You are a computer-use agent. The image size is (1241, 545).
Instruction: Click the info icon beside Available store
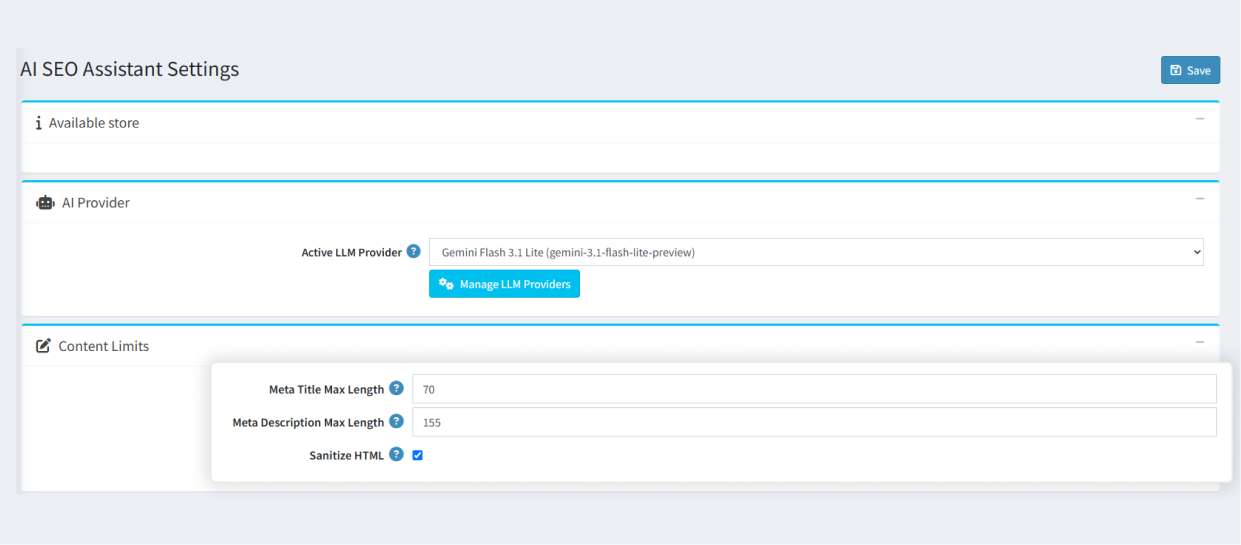(38, 123)
